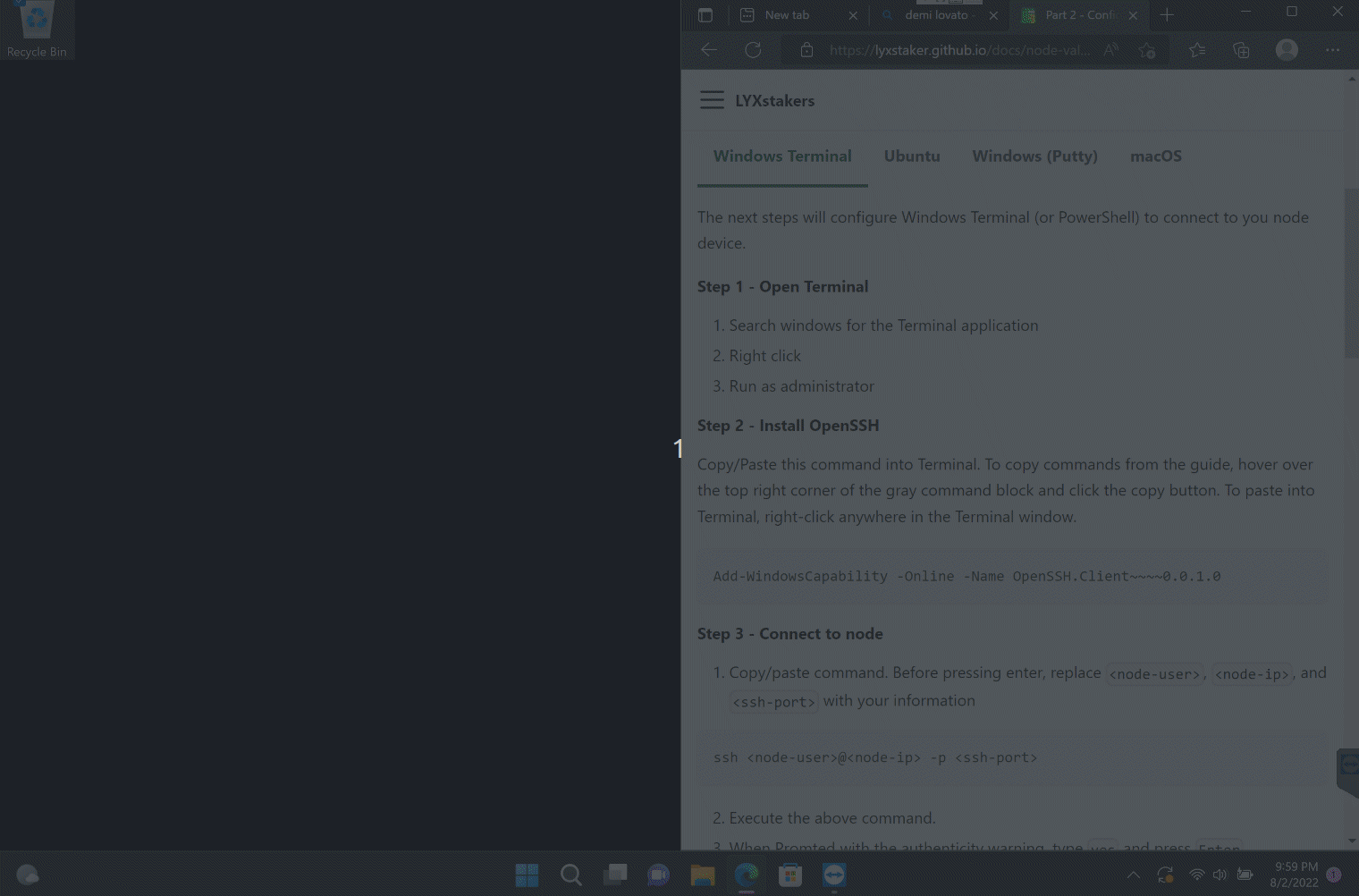The image size is (1359, 896).
Task: Select the macOS instructions tab
Action: pyautogui.click(x=1155, y=156)
